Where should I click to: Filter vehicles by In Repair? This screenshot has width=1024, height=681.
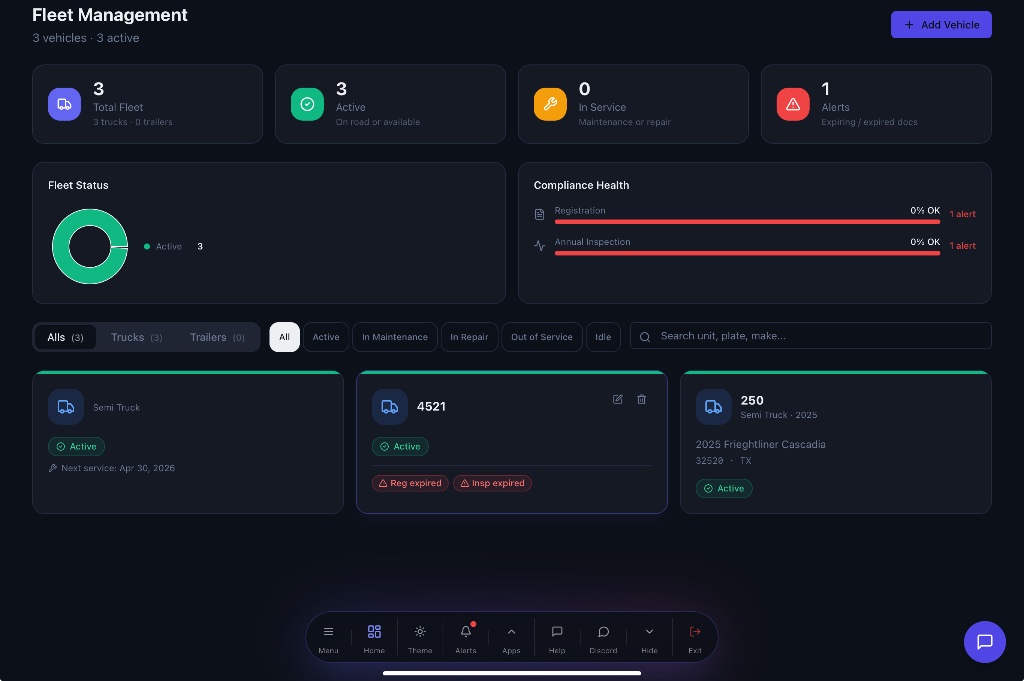[x=470, y=337]
